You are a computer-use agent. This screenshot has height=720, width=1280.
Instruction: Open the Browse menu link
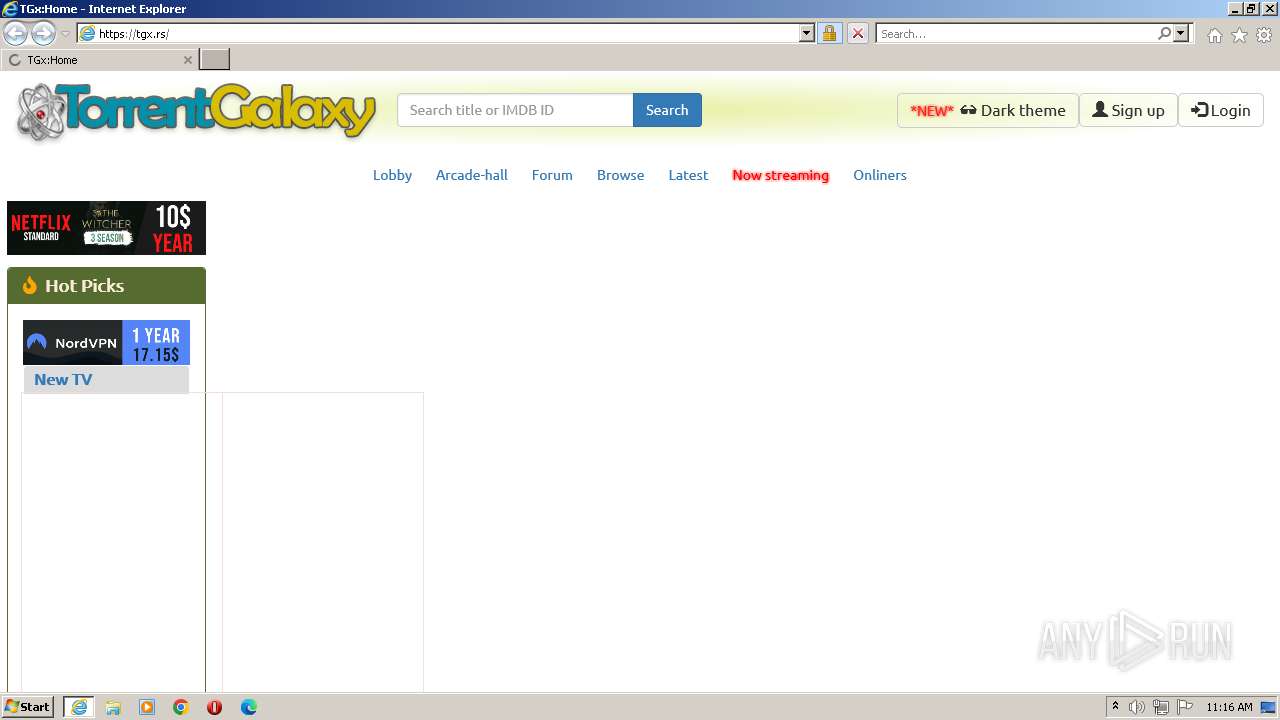tap(620, 175)
